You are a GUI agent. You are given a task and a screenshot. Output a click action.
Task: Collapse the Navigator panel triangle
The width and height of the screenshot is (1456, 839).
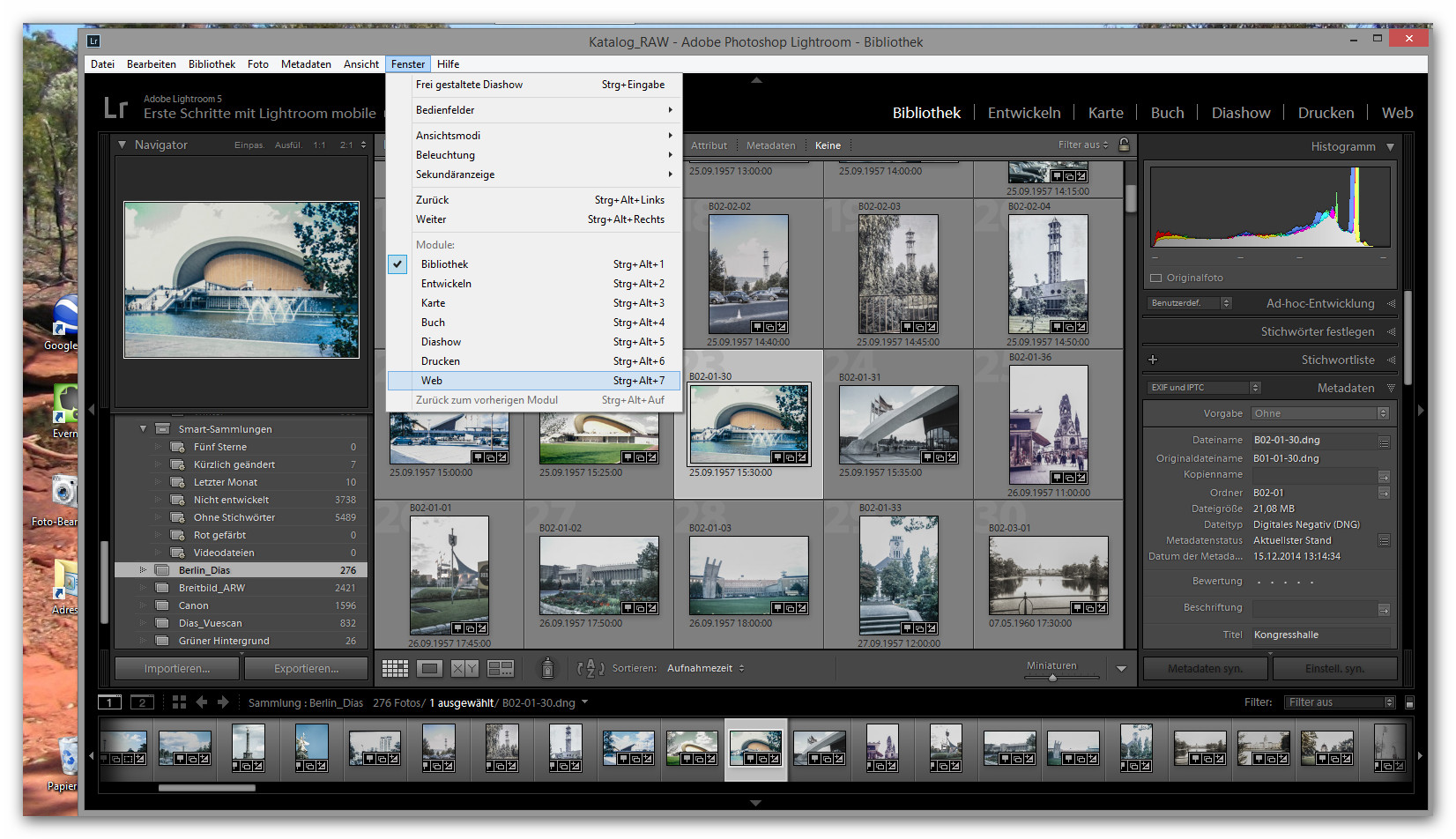(123, 145)
